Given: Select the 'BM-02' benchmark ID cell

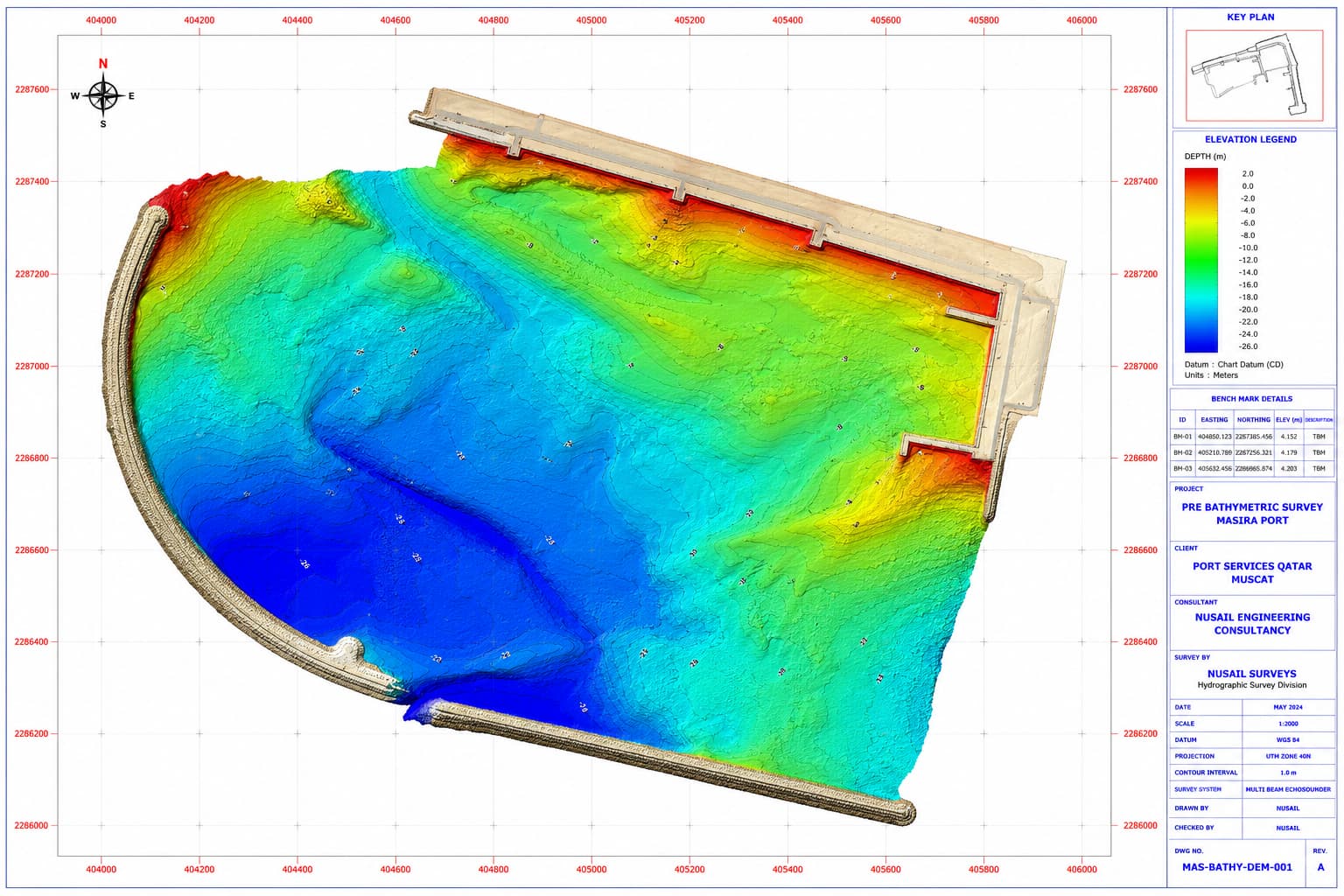Looking at the screenshot, I should pos(1182,452).
